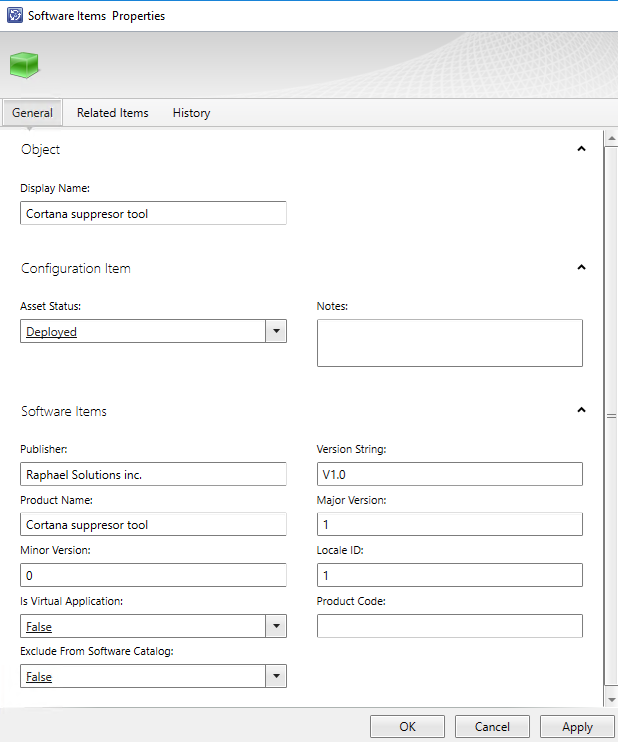Open Exclude From Software Catalog dropdown

(276, 676)
